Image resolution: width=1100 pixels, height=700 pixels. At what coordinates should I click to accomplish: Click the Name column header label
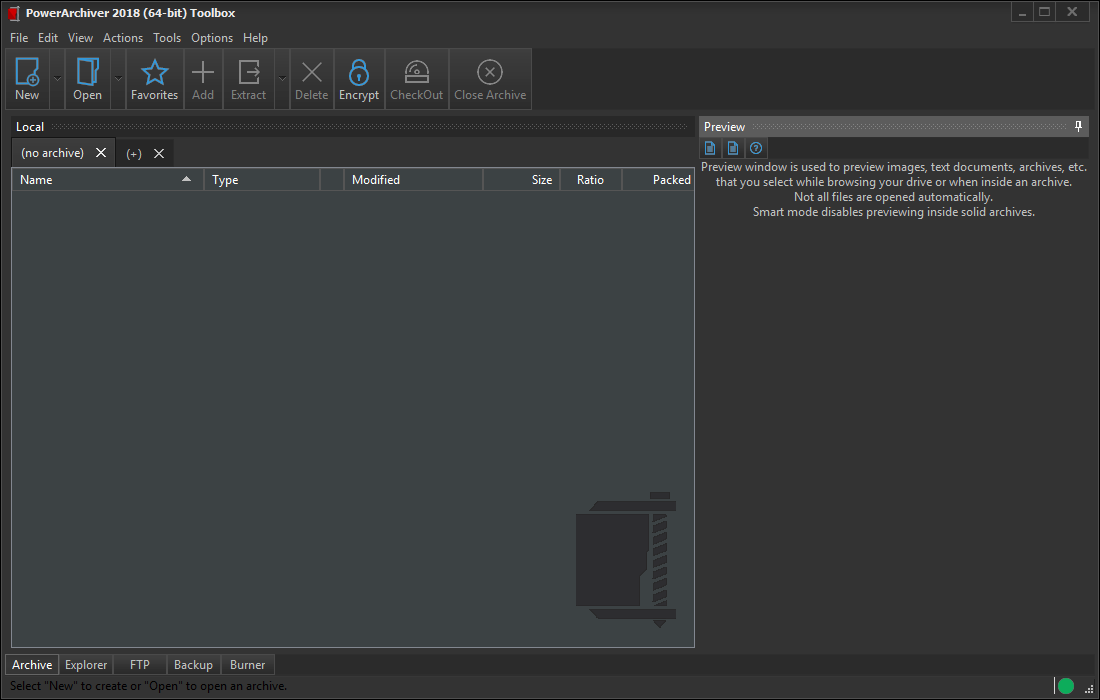(x=36, y=180)
